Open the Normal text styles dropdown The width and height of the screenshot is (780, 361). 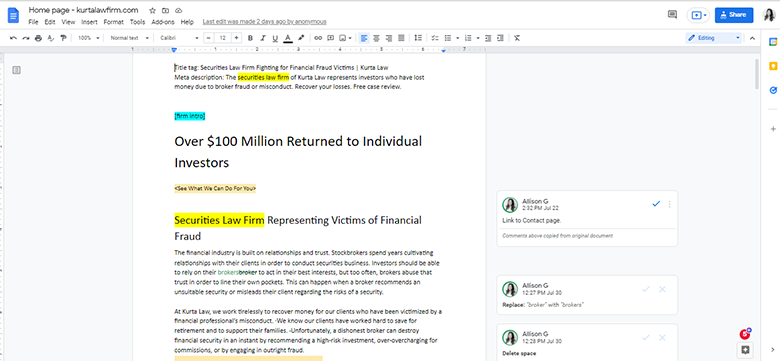[x=129, y=38]
